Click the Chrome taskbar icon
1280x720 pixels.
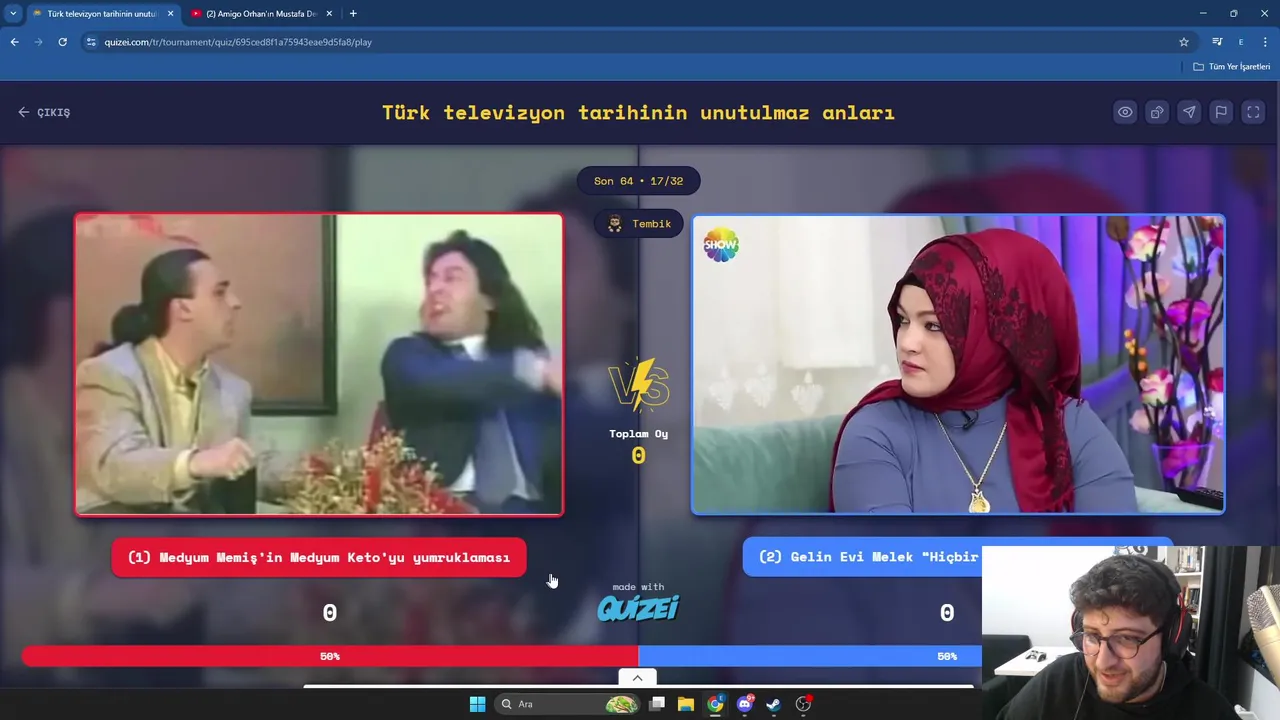pyautogui.click(x=715, y=704)
